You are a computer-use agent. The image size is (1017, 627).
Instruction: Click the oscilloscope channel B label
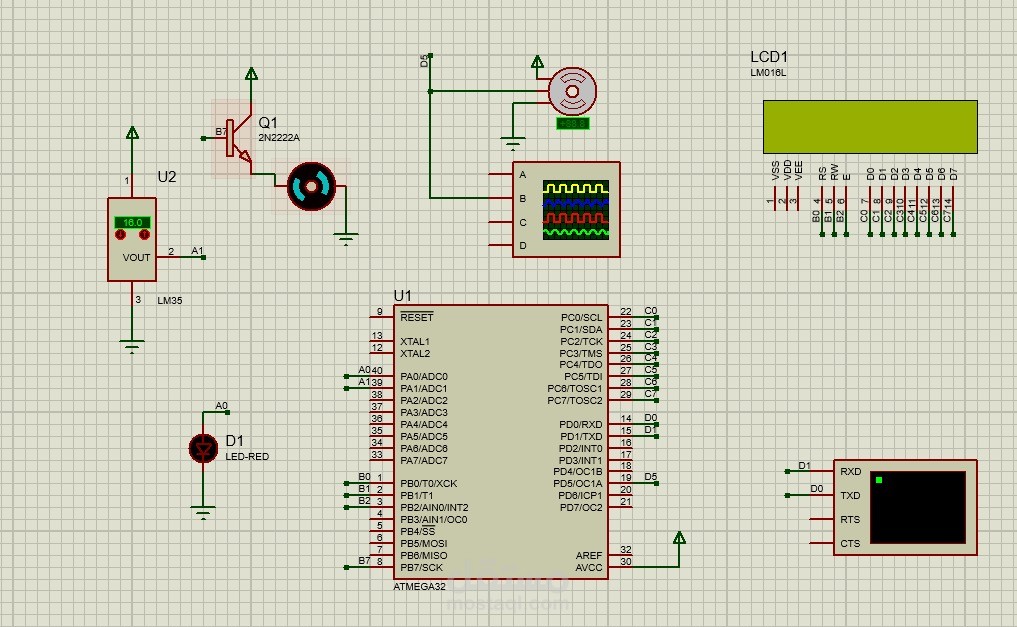coord(523,198)
